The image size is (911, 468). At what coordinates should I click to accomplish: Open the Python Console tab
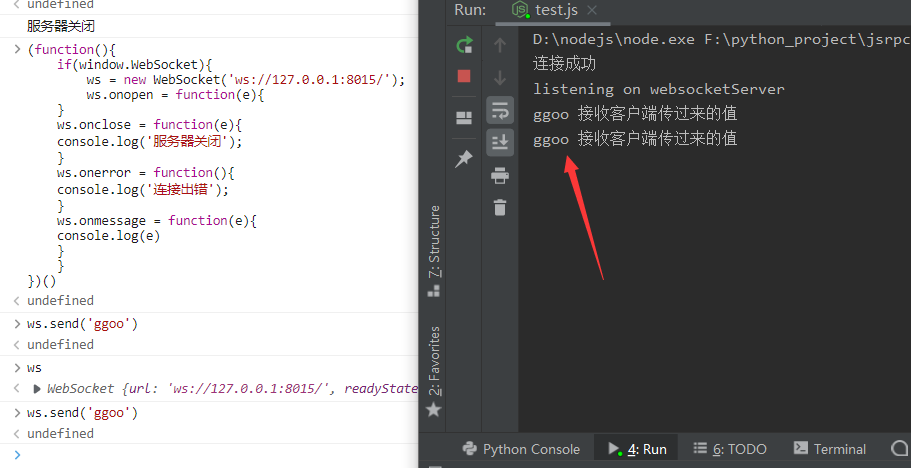click(519, 449)
